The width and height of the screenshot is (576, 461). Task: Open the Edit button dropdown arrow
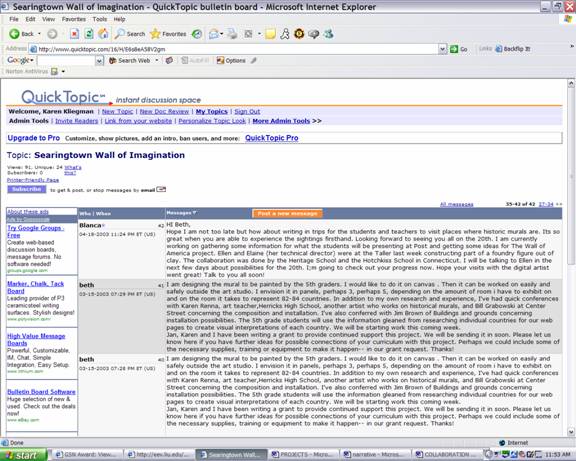point(259,34)
